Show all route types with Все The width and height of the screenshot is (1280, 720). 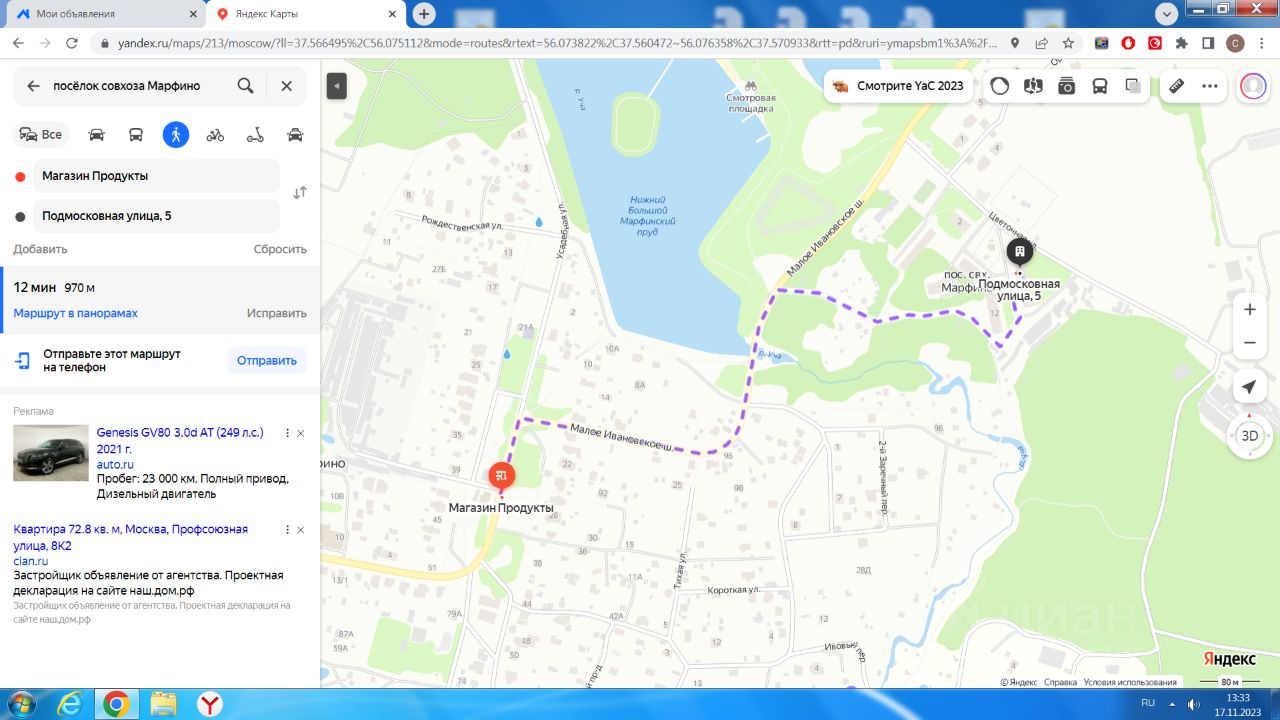pyautogui.click(x=41, y=134)
